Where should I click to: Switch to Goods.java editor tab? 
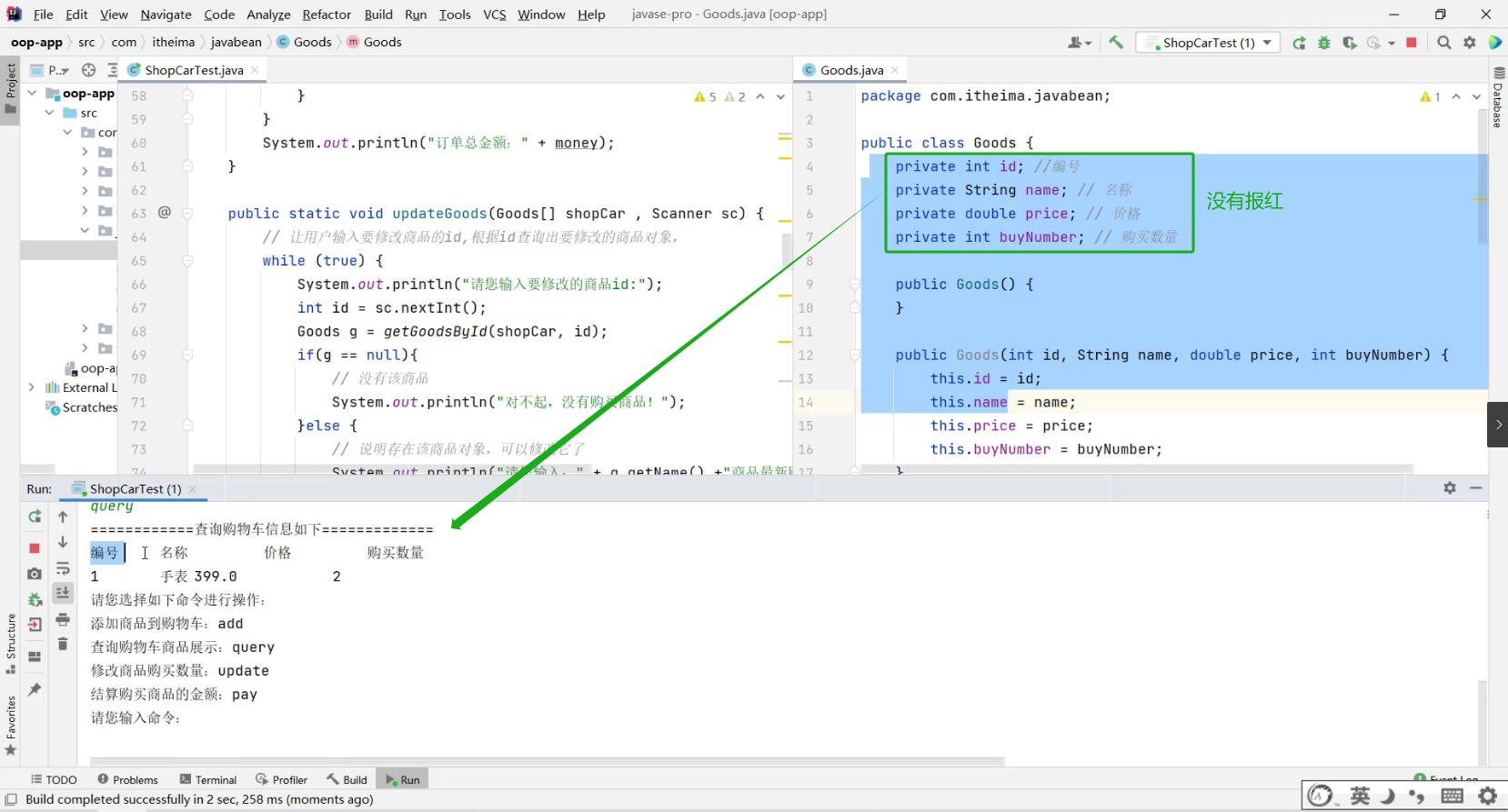[851, 70]
